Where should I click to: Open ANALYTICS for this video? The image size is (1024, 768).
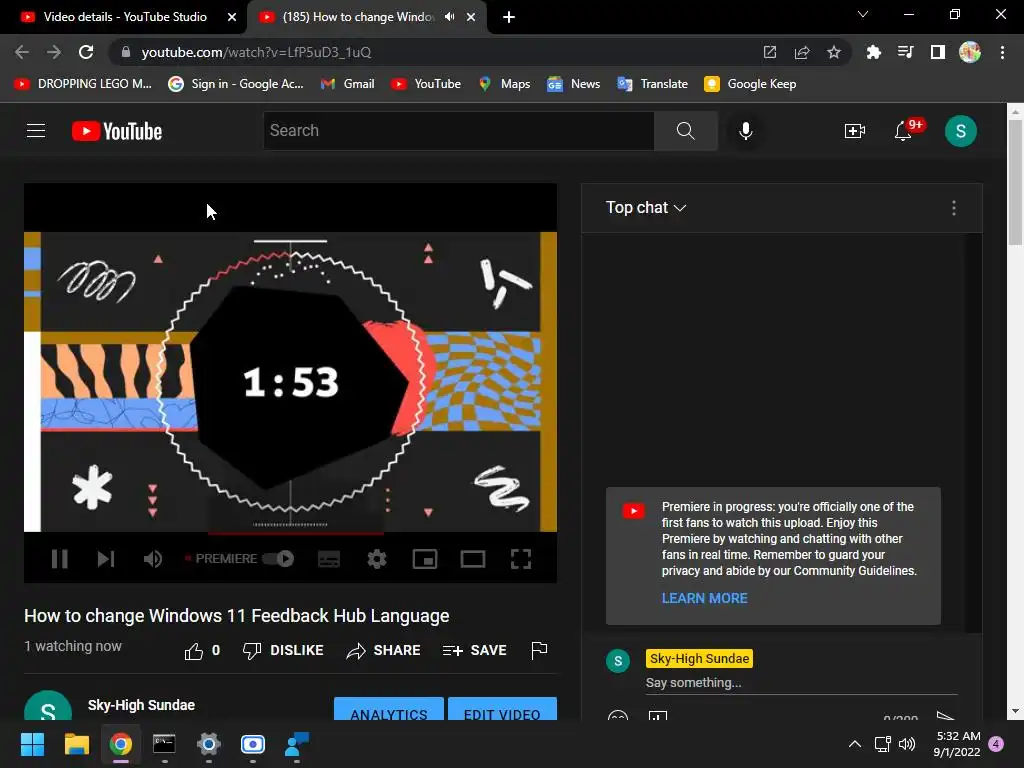tap(389, 709)
